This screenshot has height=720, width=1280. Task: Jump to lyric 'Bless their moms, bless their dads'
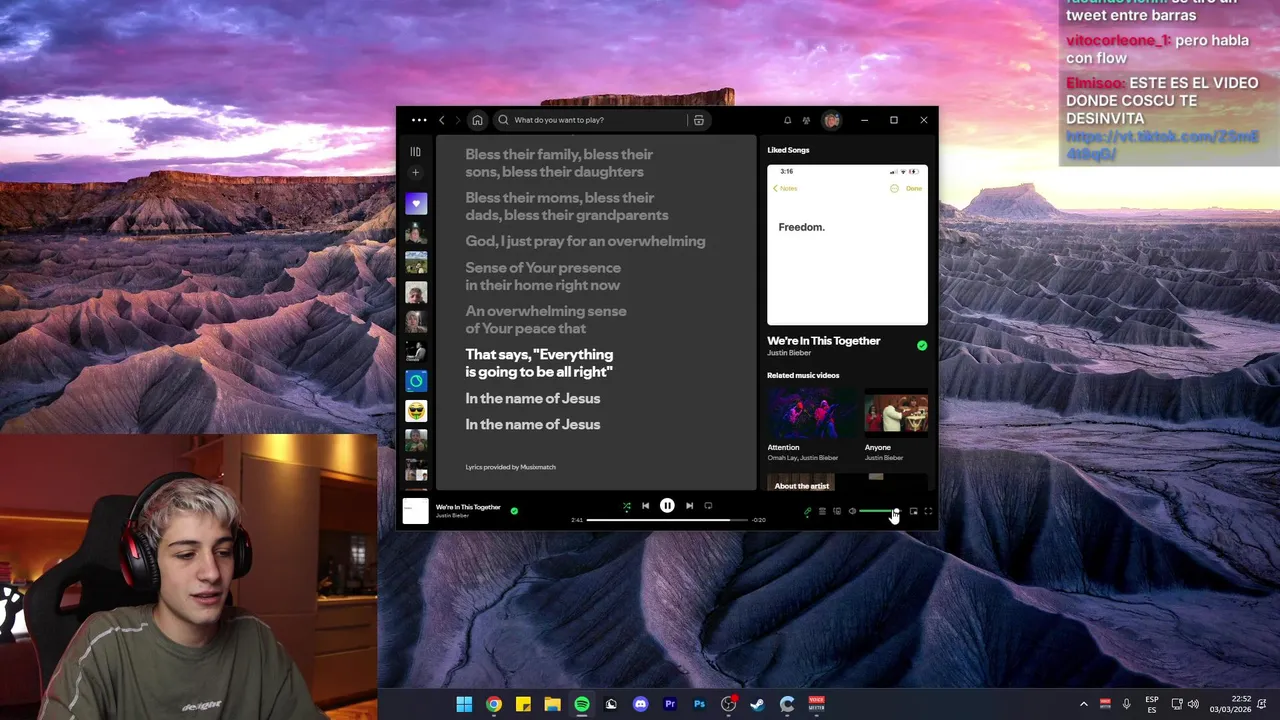(566, 206)
